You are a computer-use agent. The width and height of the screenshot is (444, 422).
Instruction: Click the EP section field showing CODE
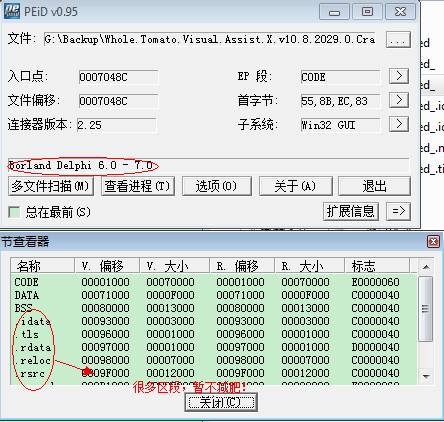[x=340, y=77]
